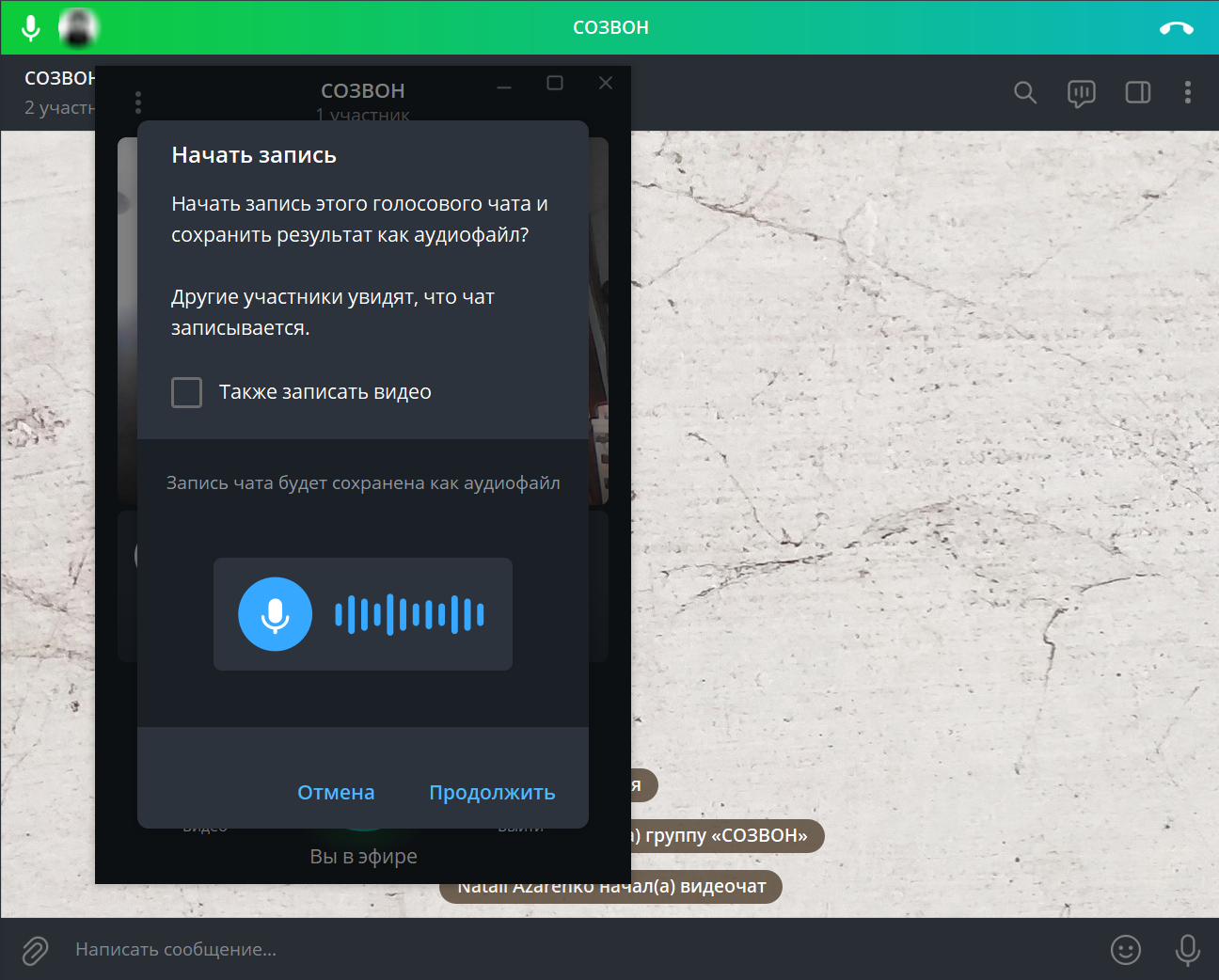This screenshot has width=1219, height=980.
Task: Open the call window's three-dot menu
Action: click(138, 102)
